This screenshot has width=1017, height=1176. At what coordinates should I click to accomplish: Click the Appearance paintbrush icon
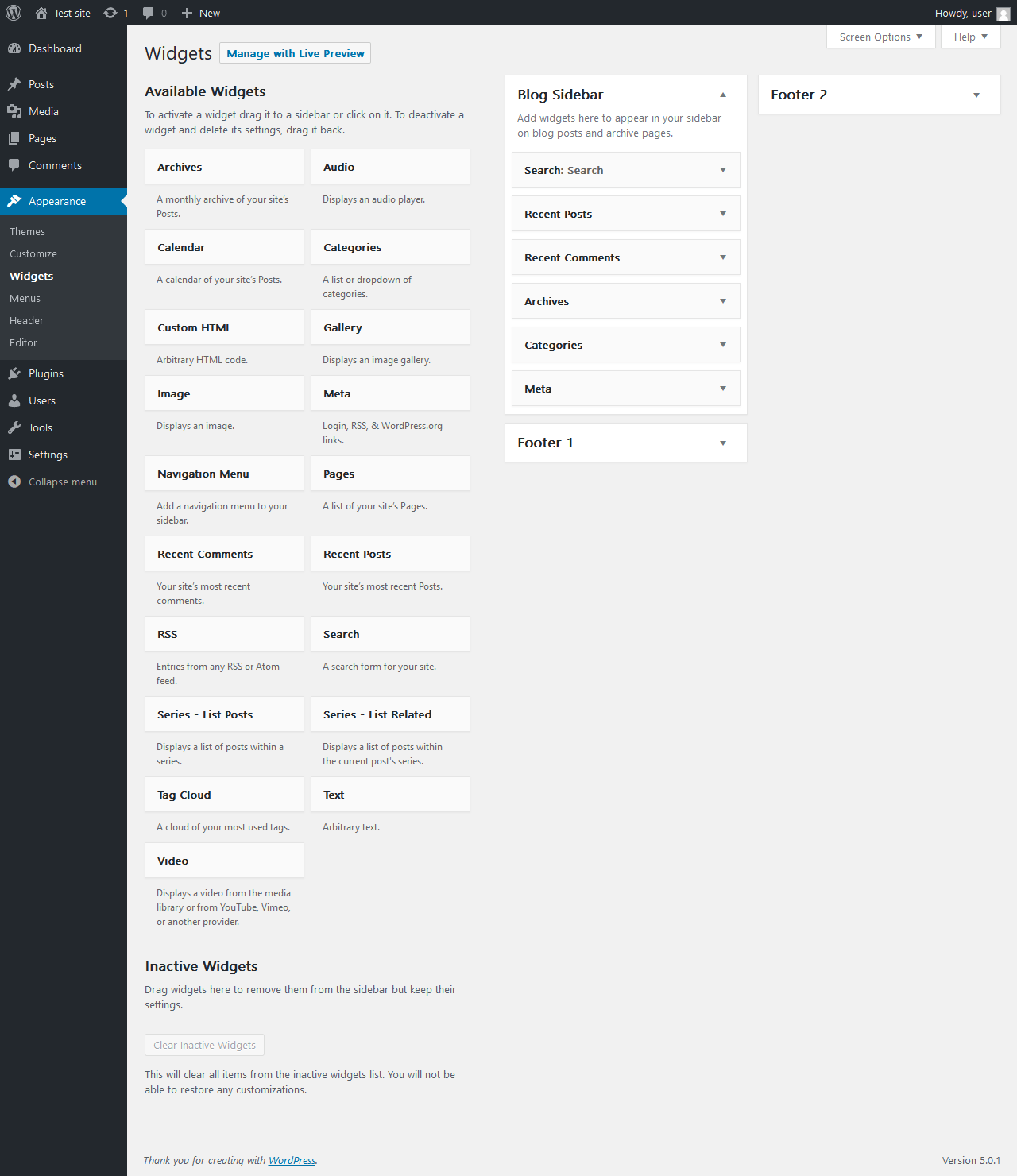pyautogui.click(x=14, y=201)
